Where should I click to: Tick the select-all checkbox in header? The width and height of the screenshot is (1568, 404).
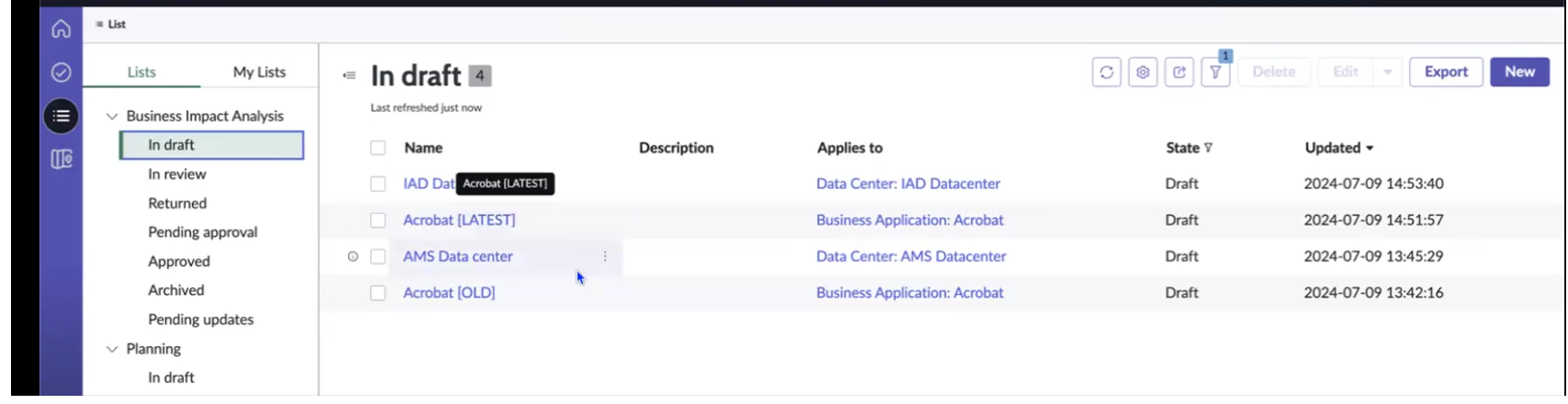pos(378,148)
